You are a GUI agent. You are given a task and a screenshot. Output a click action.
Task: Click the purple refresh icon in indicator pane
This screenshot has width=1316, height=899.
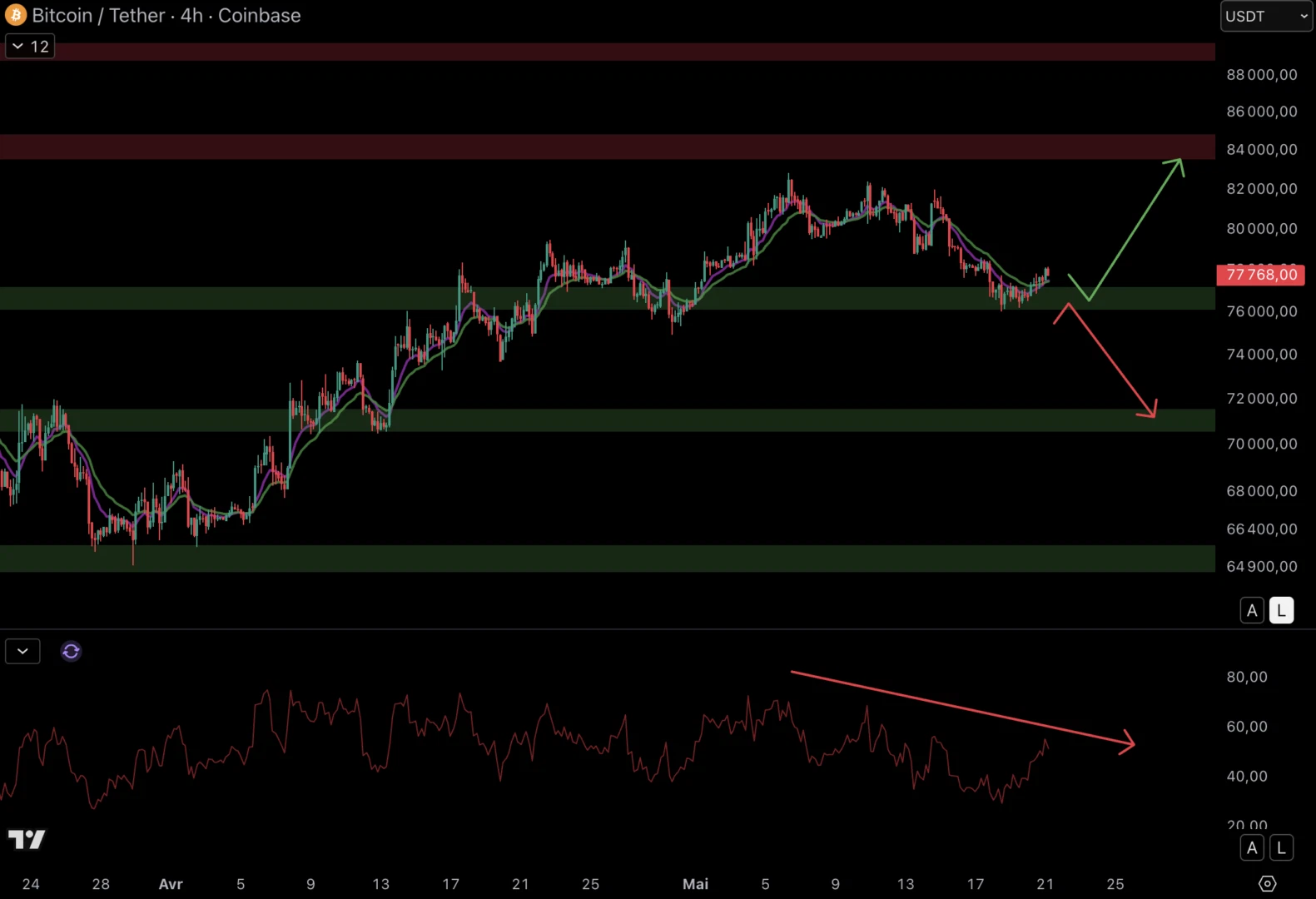point(71,651)
